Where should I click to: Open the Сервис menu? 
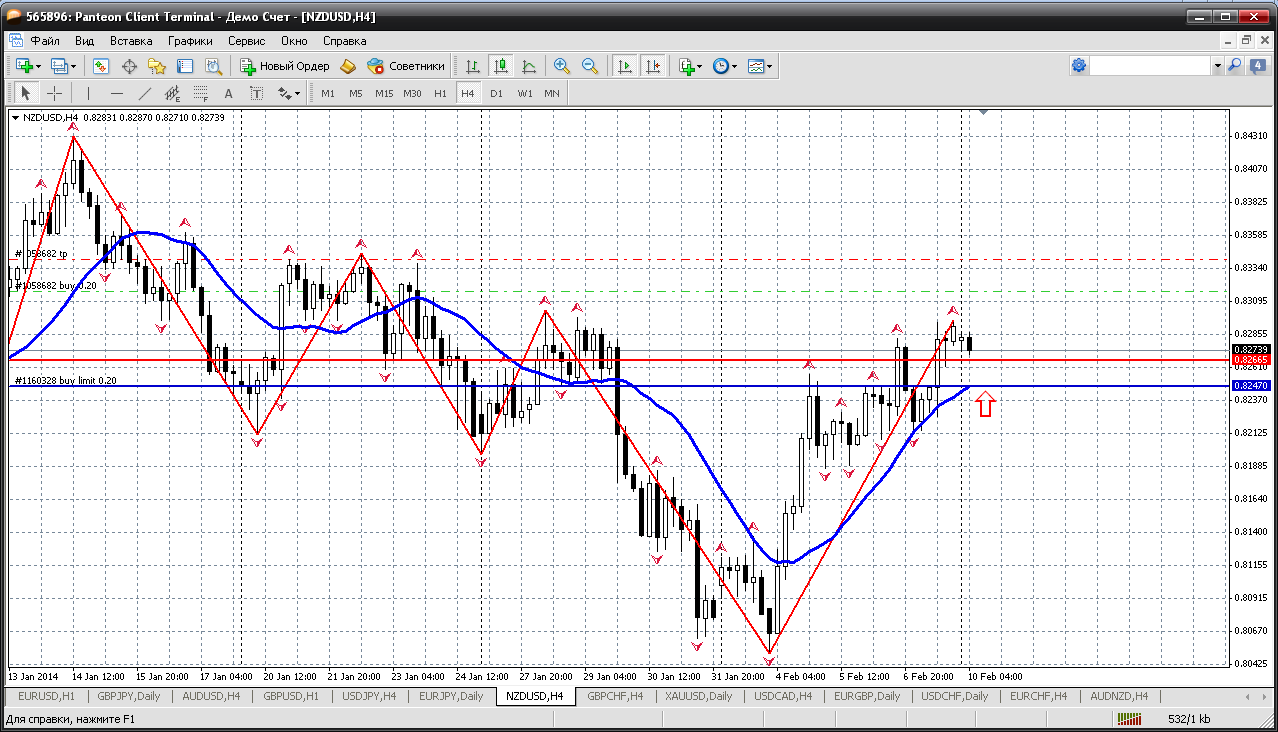[x=246, y=41]
